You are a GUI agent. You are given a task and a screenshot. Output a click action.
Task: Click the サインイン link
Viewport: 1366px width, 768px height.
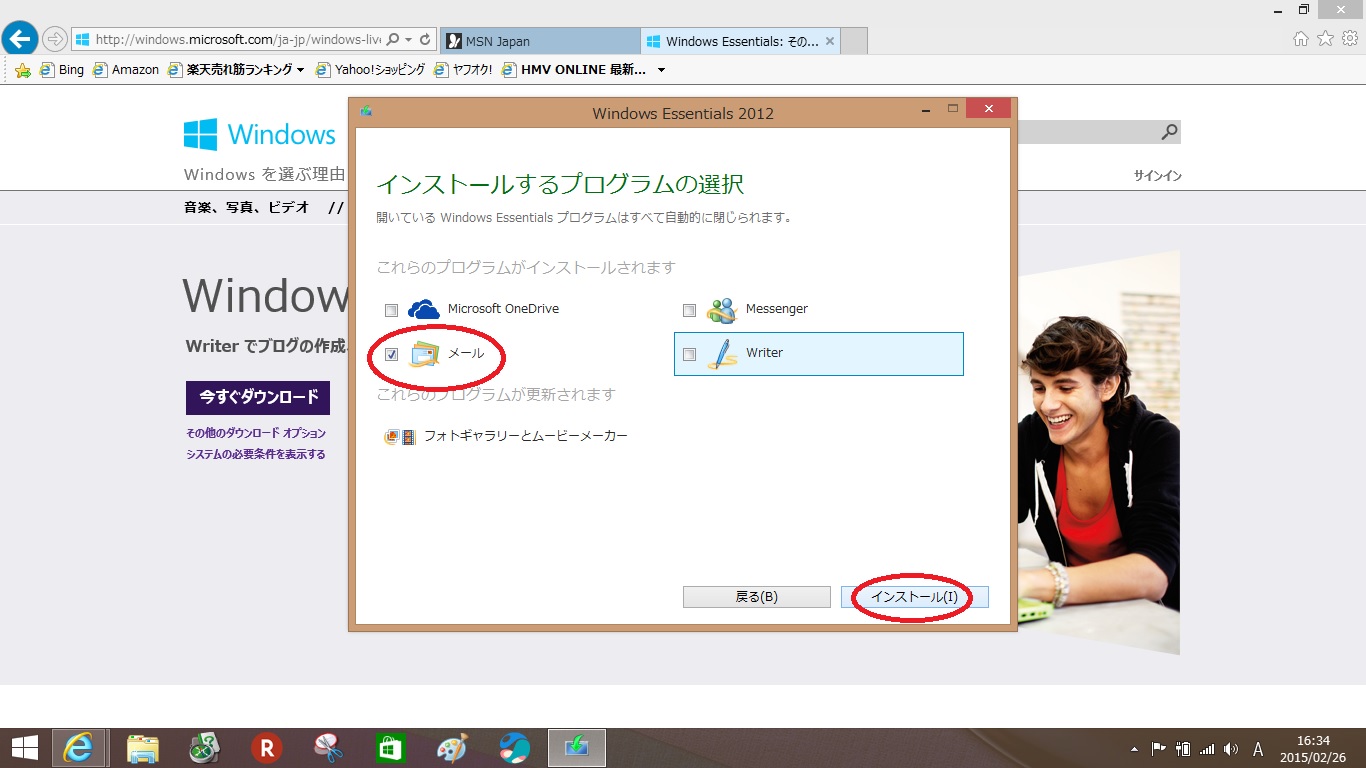[x=1157, y=176]
